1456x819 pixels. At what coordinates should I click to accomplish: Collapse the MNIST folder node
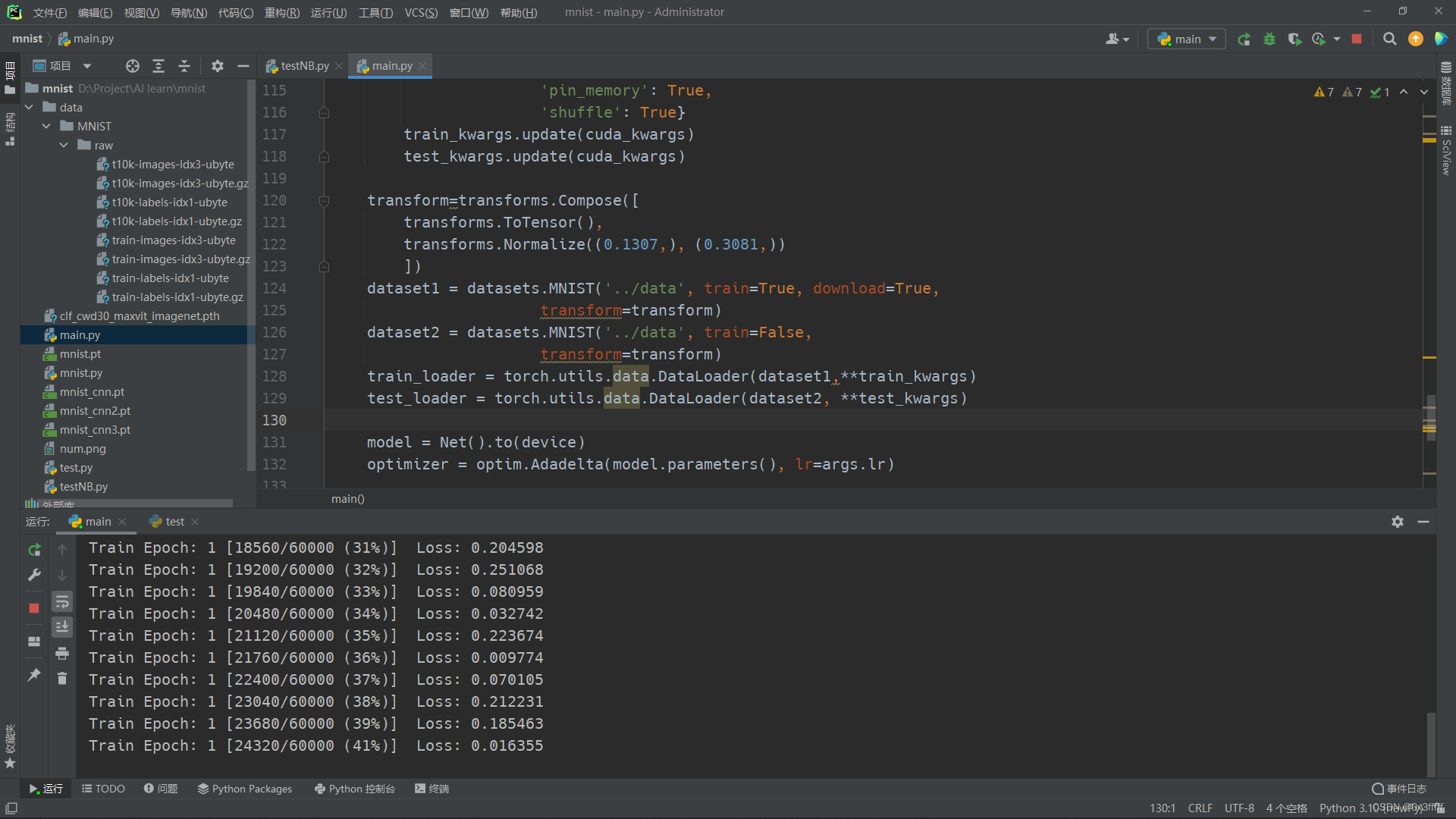click(x=47, y=127)
